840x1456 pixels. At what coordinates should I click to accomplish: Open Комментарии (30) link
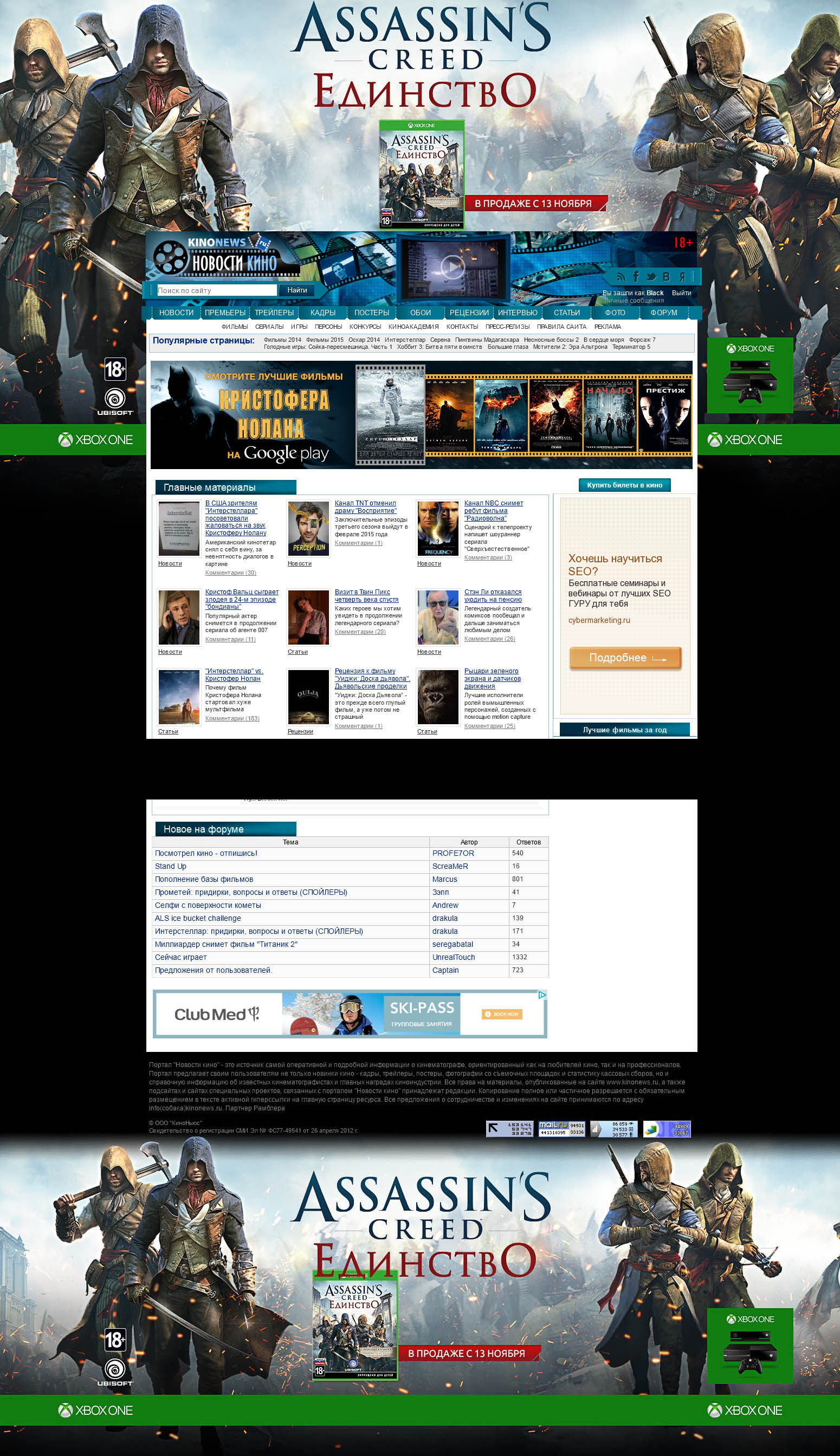231,573
